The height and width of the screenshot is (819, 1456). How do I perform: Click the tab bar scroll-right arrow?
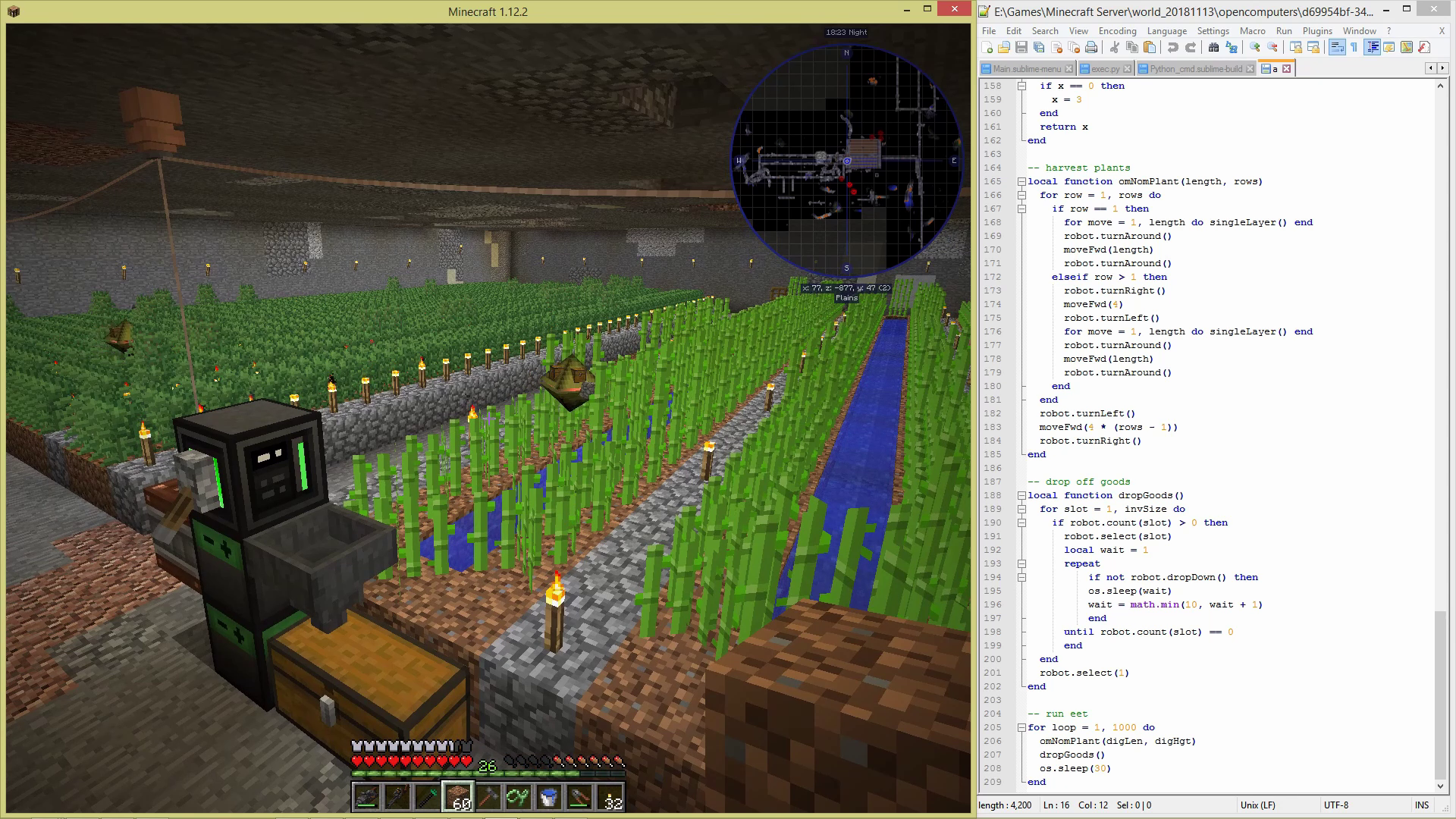click(1442, 68)
